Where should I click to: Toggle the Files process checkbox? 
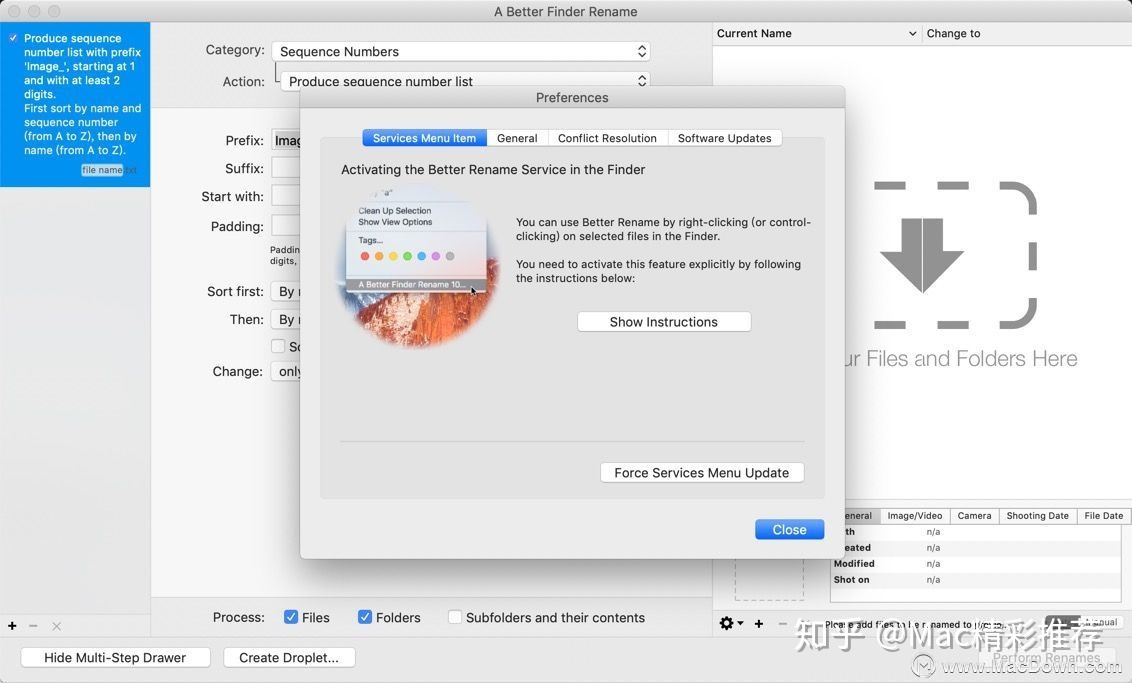coord(291,617)
